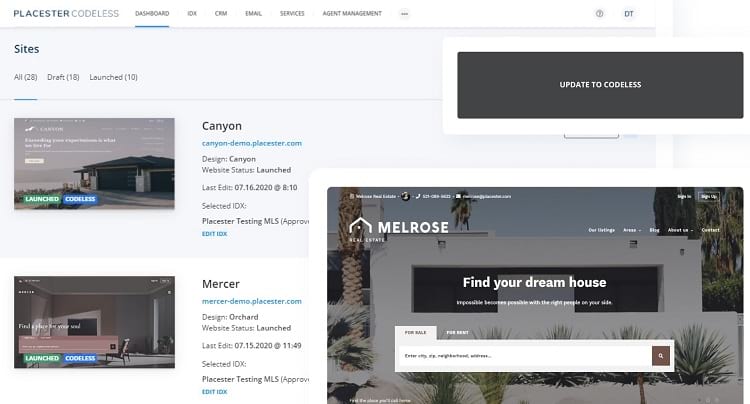Click the 'Last Edit: 07.16.2020' text
This screenshot has width=750, height=404.
pyautogui.click(x=249, y=187)
